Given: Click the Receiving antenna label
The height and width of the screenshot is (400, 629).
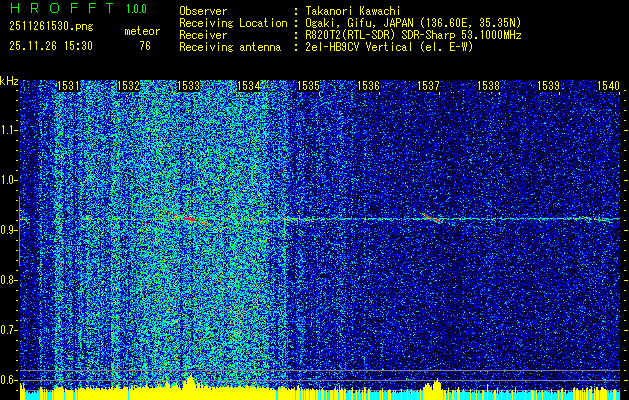Looking at the screenshot, I should [x=230, y=47].
